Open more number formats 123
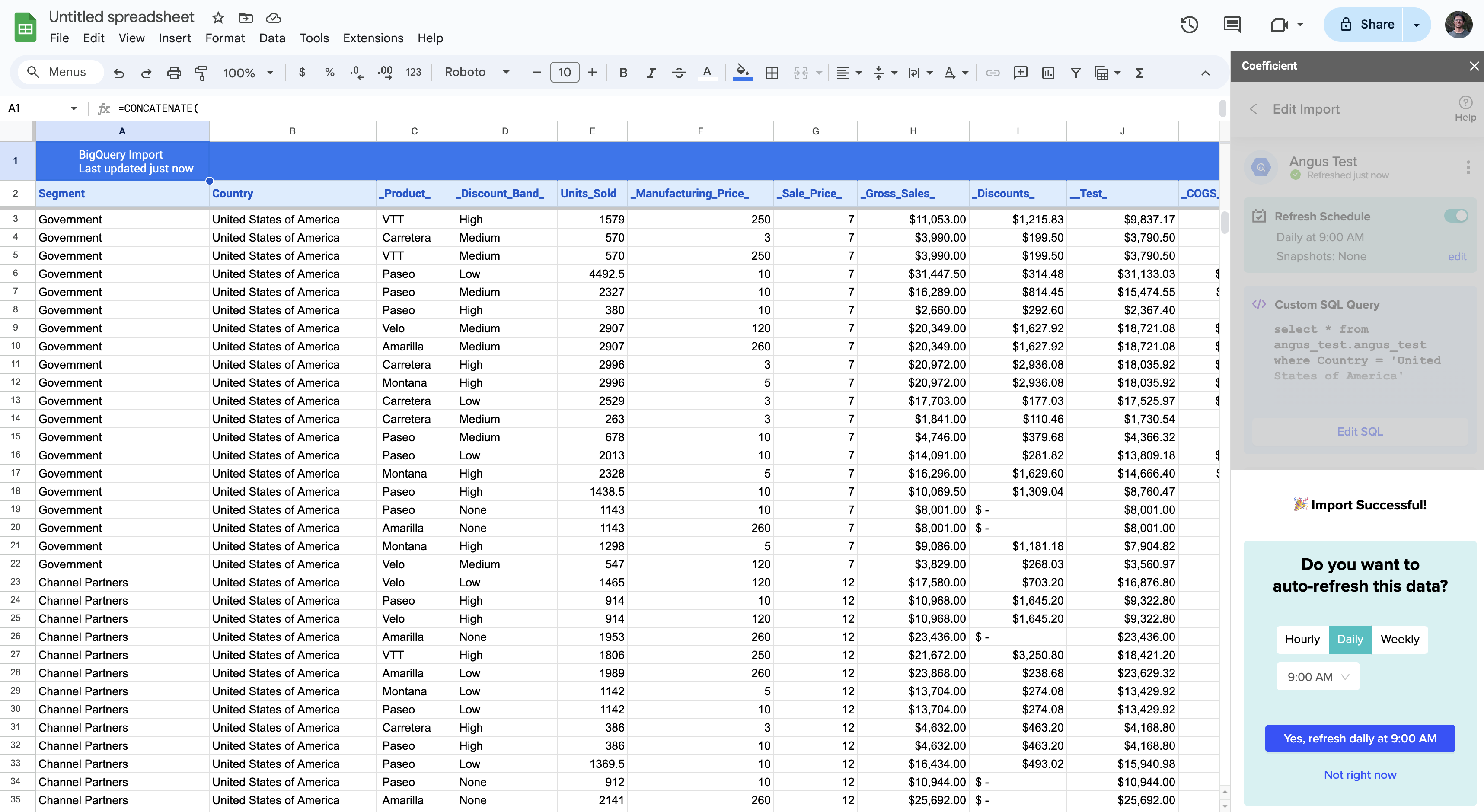 413,73
